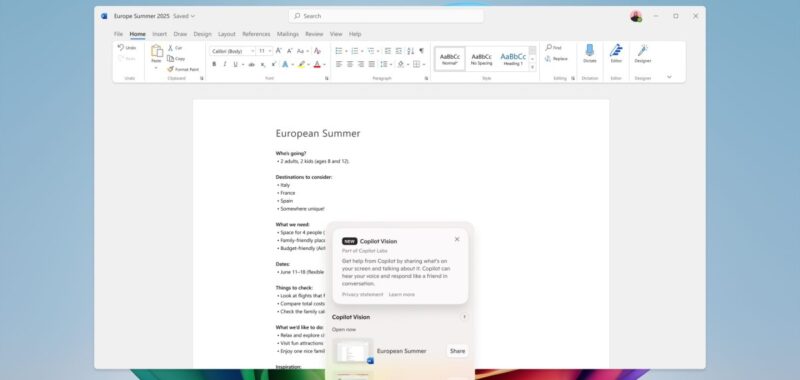This screenshot has width=800, height=380.
Task: Toggle subscript formatting
Action: (x=263, y=64)
